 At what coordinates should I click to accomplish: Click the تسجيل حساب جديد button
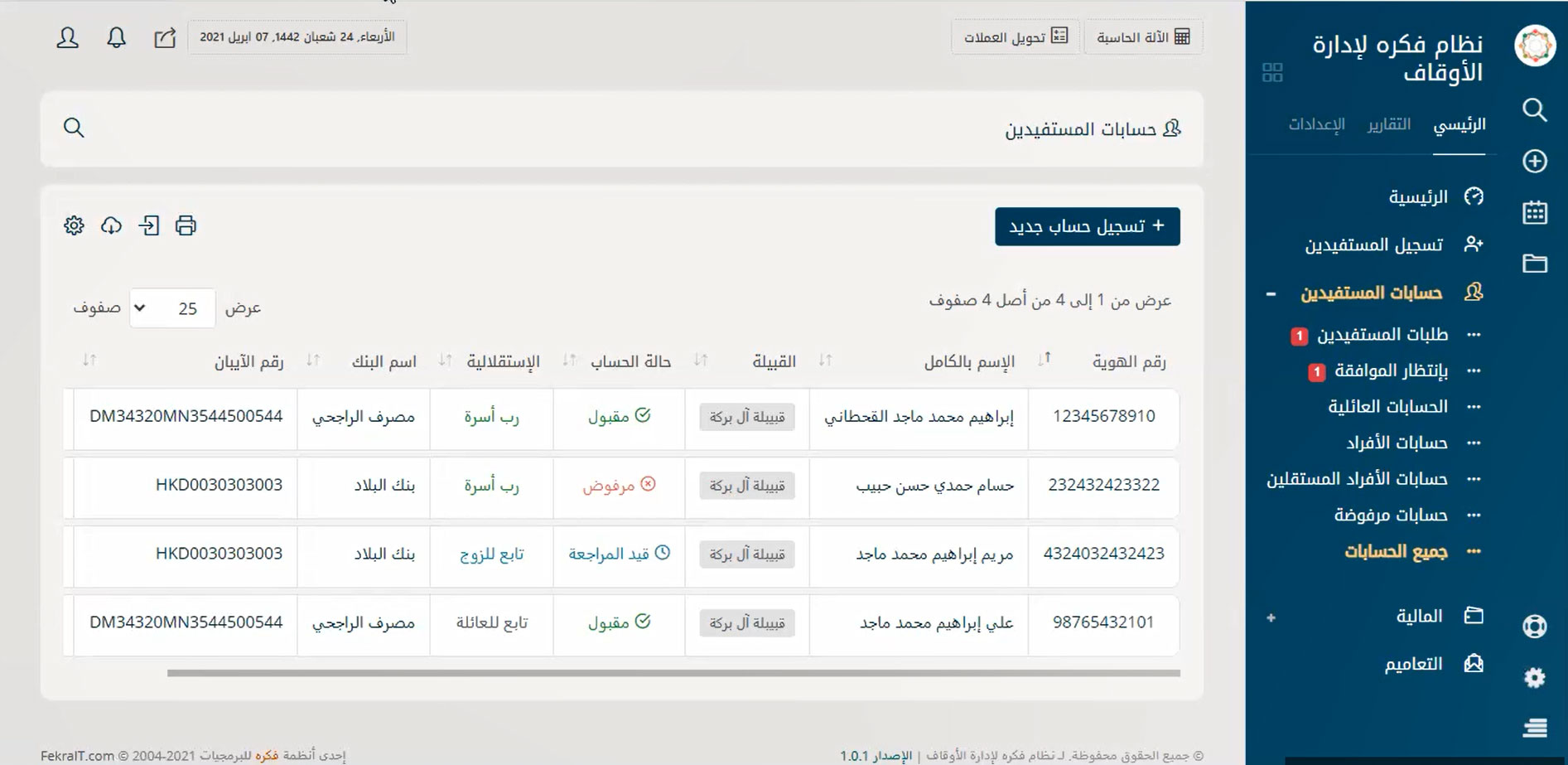click(x=1087, y=226)
